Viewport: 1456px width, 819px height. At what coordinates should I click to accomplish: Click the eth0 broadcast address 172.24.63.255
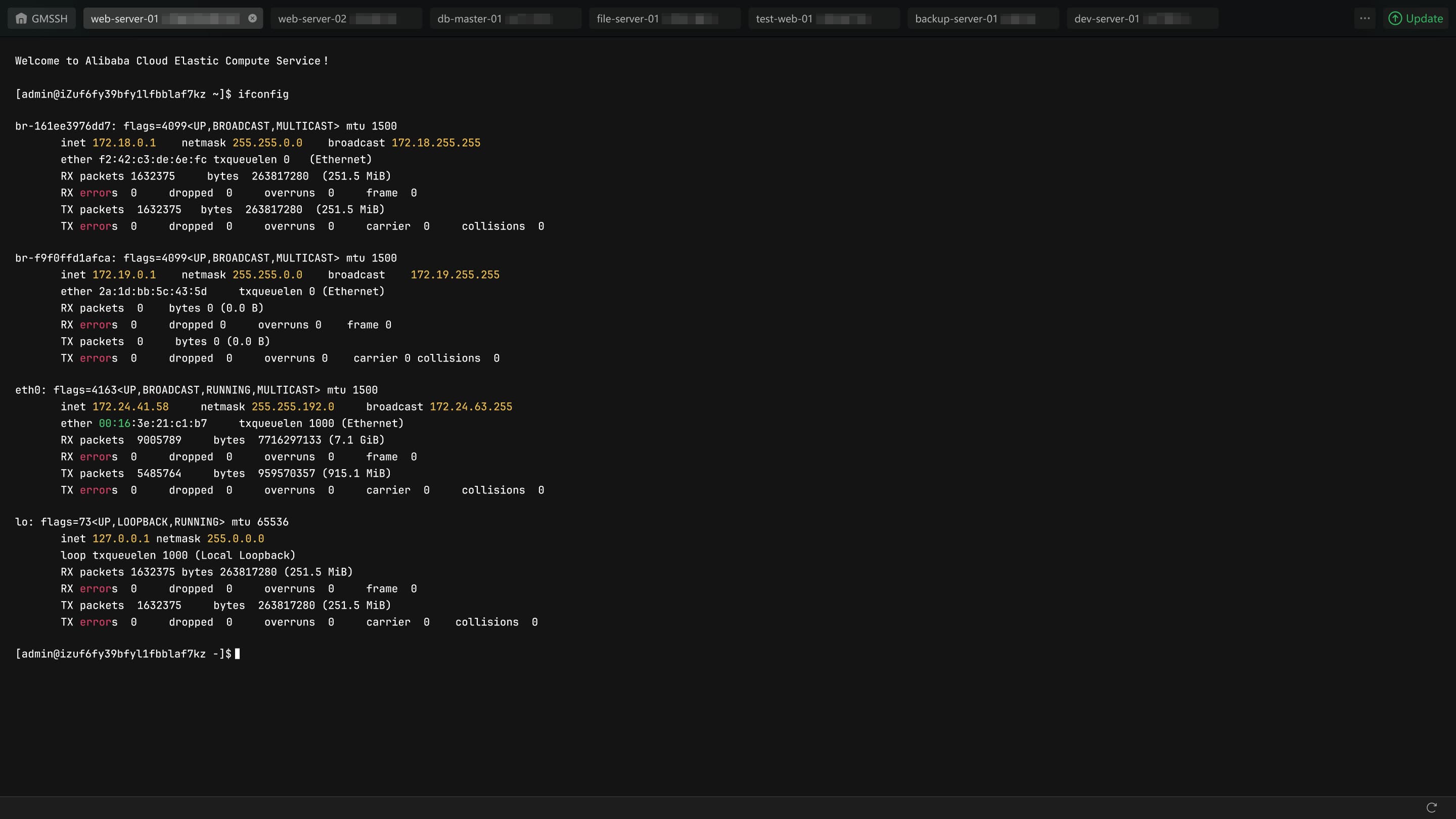click(x=470, y=407)
